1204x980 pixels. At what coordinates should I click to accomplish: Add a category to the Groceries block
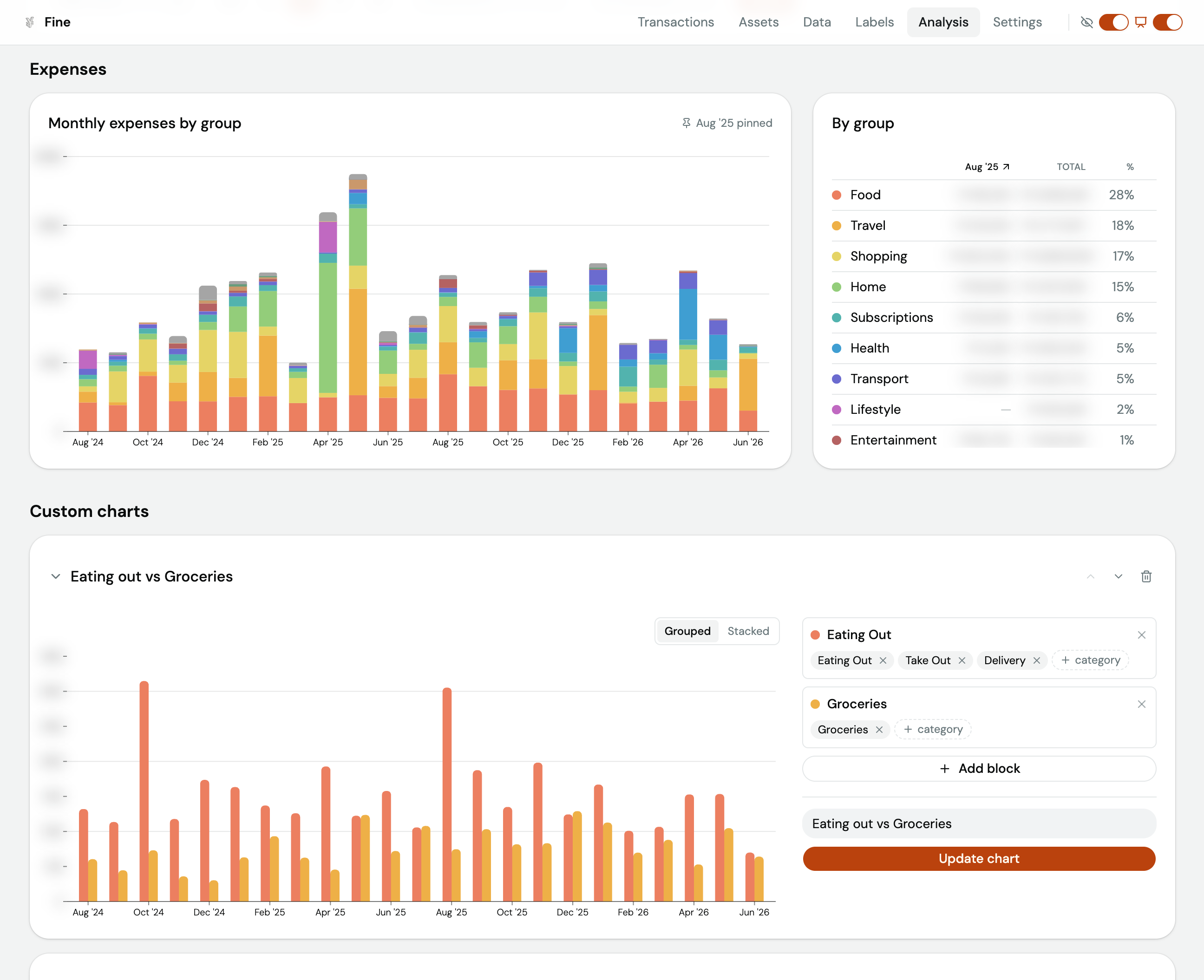932,729
